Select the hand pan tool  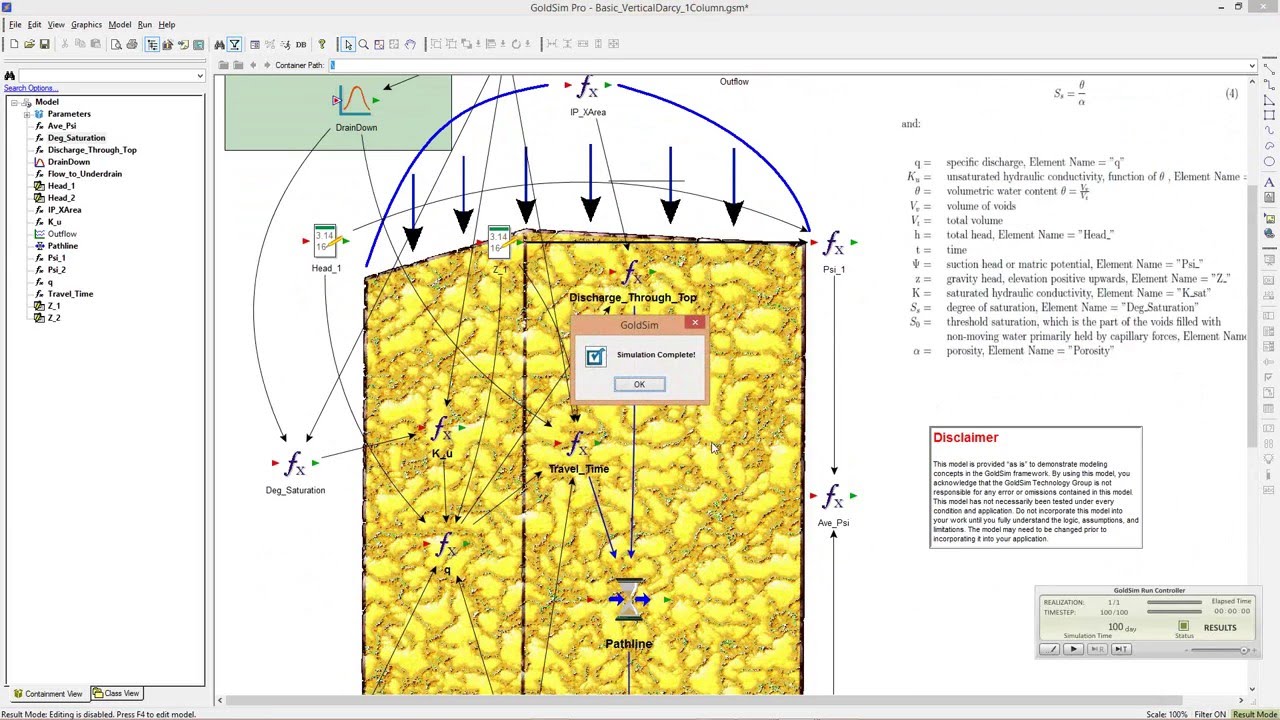pos(410,44)
